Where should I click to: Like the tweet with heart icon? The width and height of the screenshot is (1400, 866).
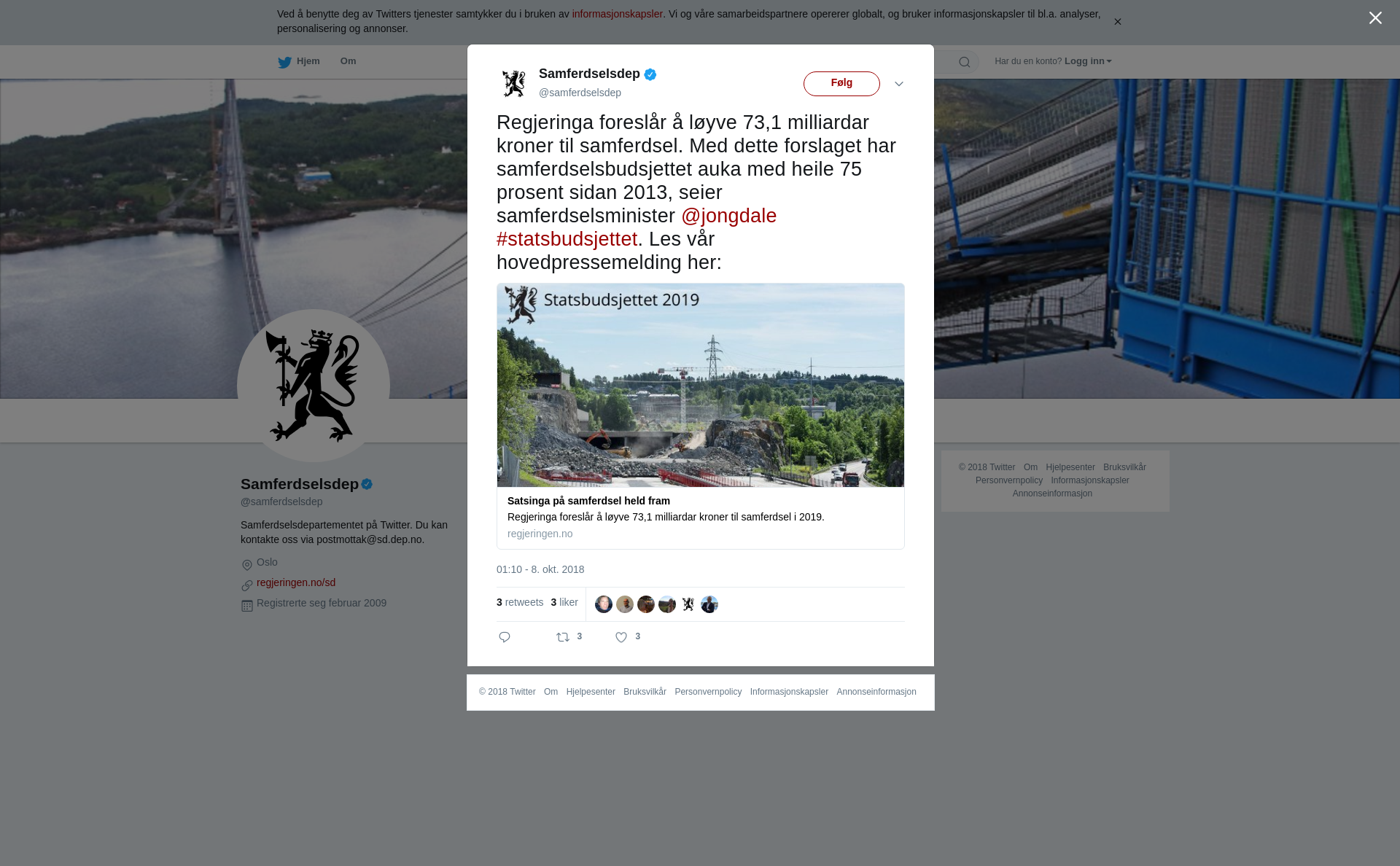click(x=621, y=637)
